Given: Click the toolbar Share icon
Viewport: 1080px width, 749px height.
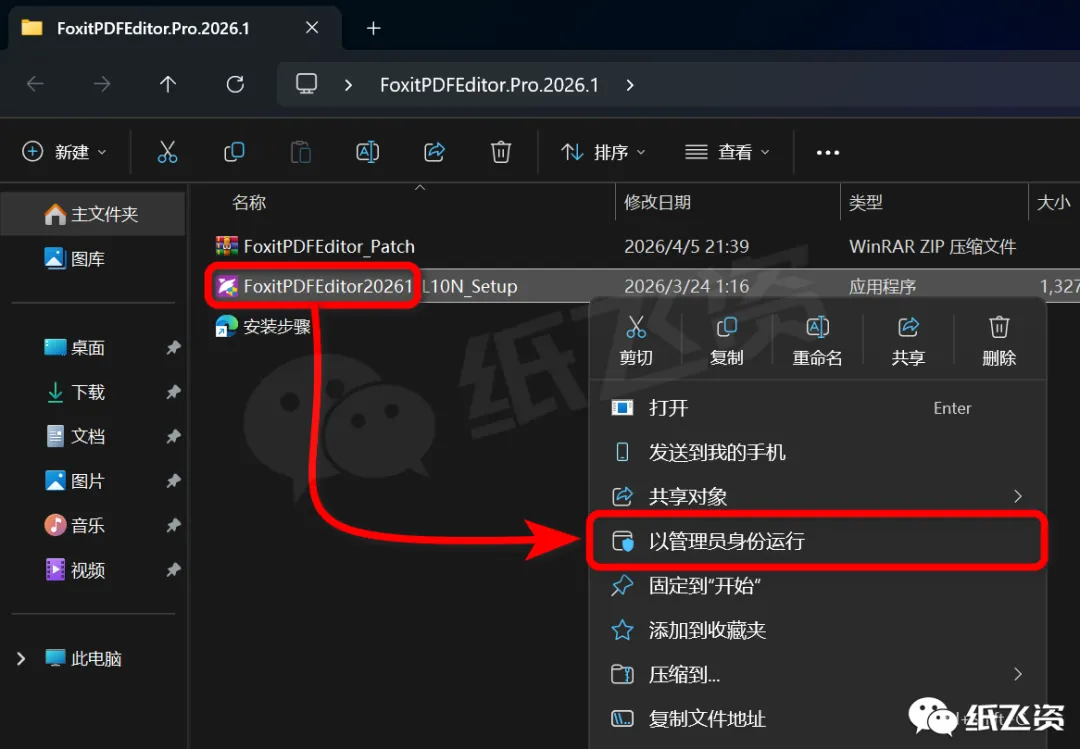Looking at the screenshot, I should [434, 152].
